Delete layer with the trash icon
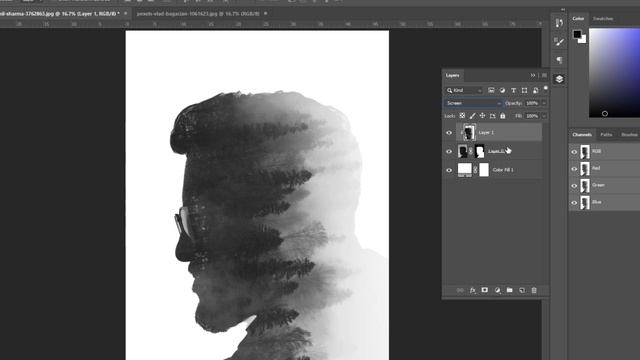The image size is (640, 360). point(534,290)
